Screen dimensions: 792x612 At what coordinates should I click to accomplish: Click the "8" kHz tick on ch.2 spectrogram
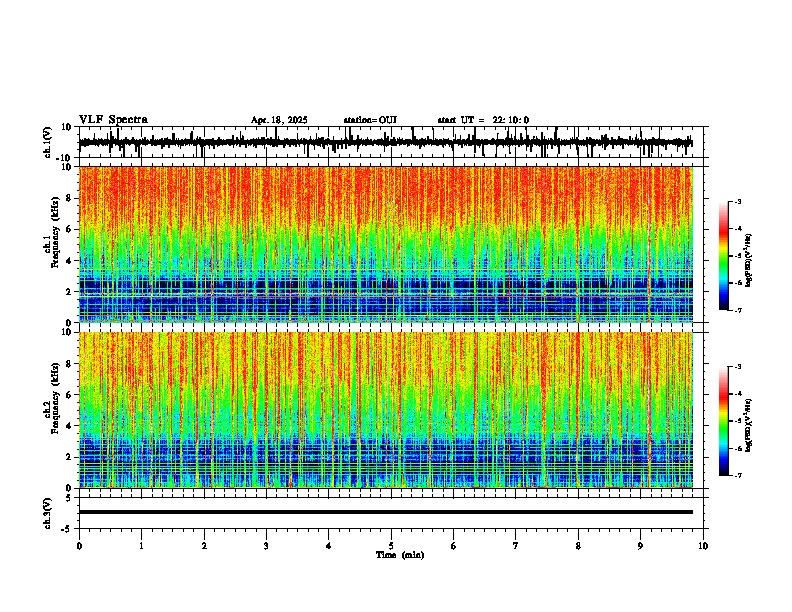click(x=70, y=364)
